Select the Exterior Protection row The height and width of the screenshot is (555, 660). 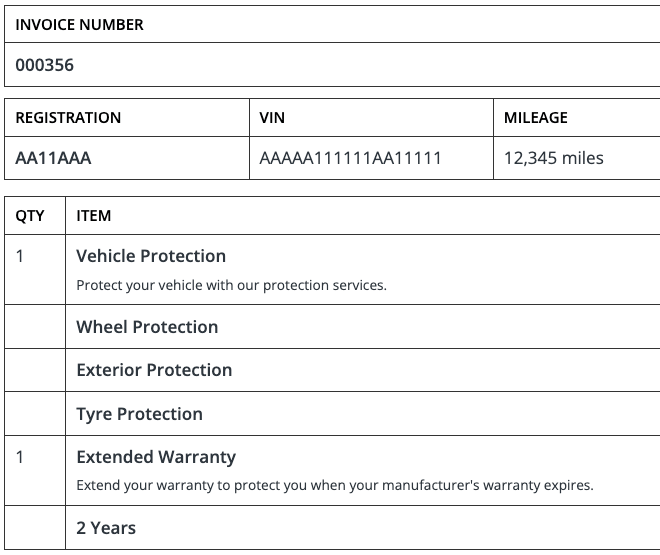(x=154, y=370)
